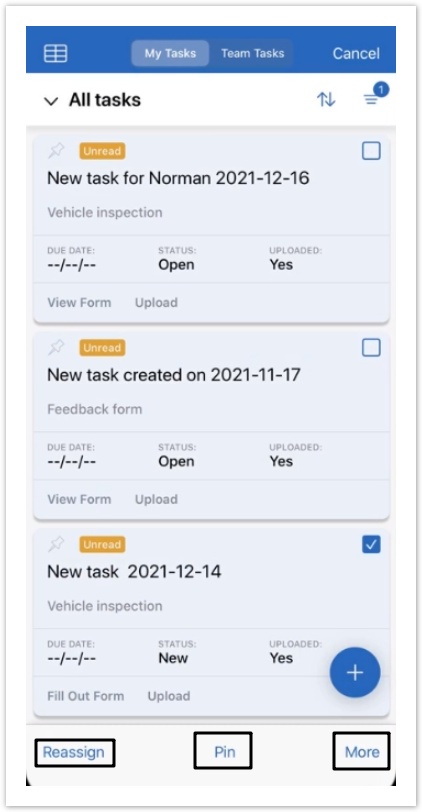Tap the Reassign button

pos(74,752)
